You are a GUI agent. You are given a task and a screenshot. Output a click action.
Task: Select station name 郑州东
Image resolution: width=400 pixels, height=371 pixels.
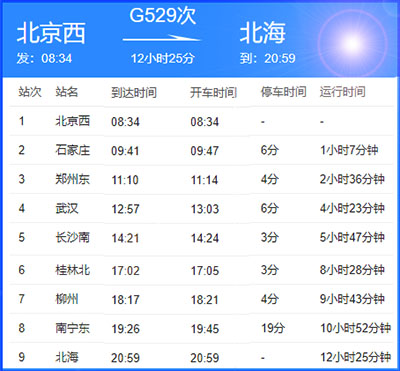73,179
